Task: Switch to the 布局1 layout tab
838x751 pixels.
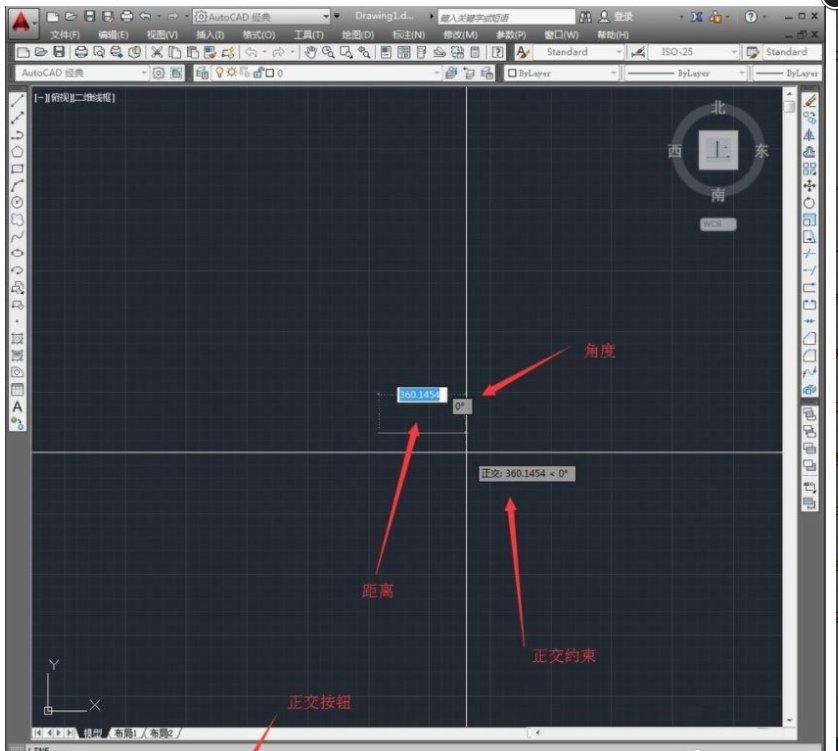Action: tap(125, 733)
